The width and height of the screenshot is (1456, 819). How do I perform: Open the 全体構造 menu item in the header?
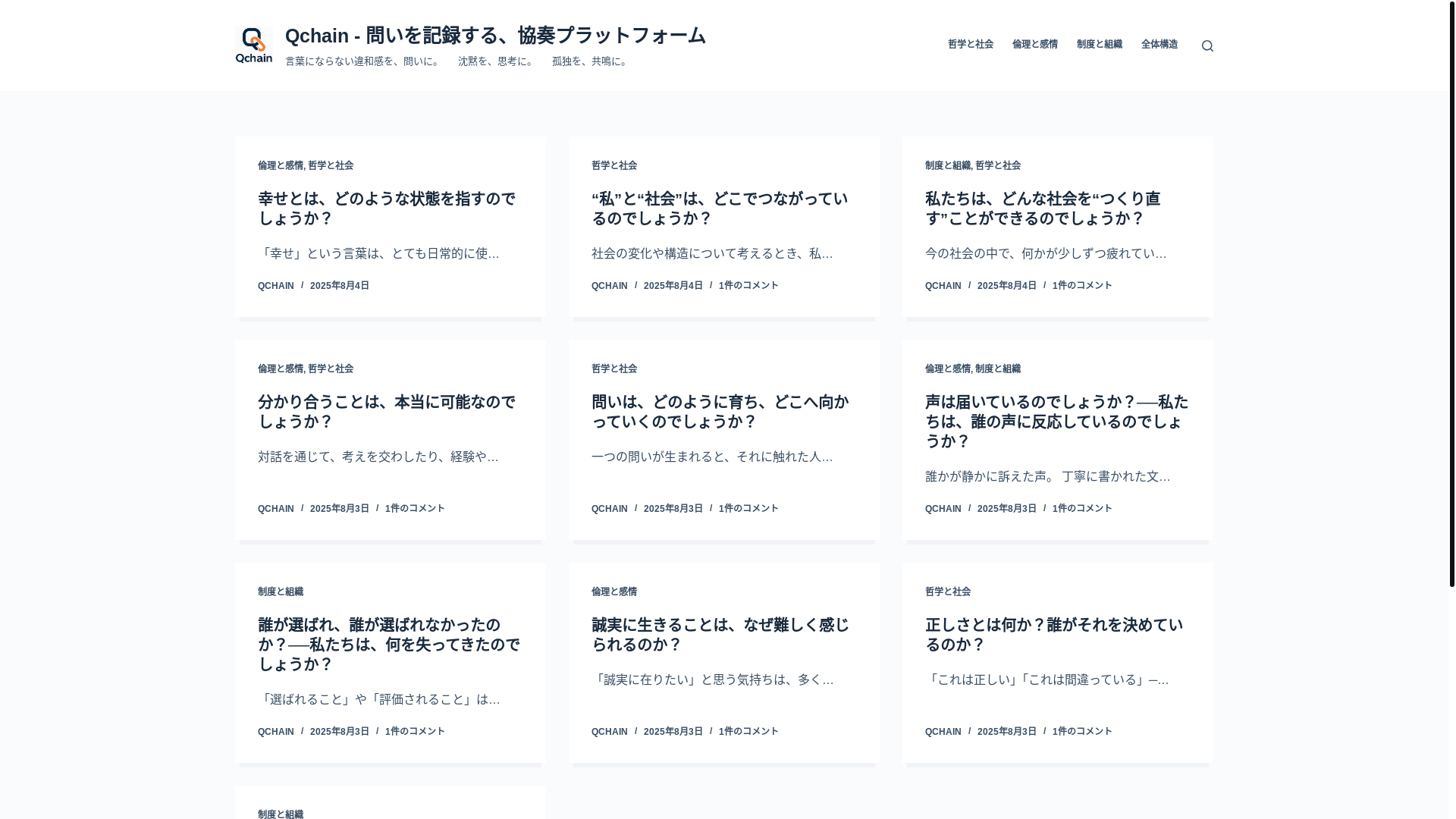1159,45
